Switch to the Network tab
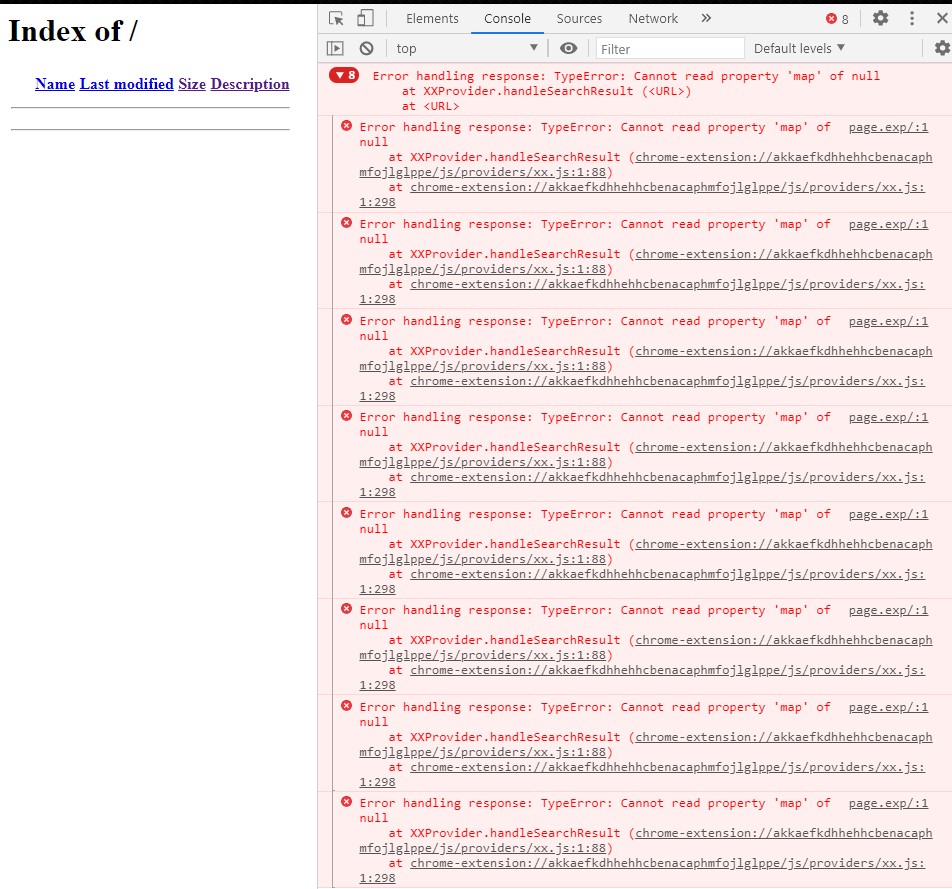This screenshot has width=952, height=889. point(653,18)
